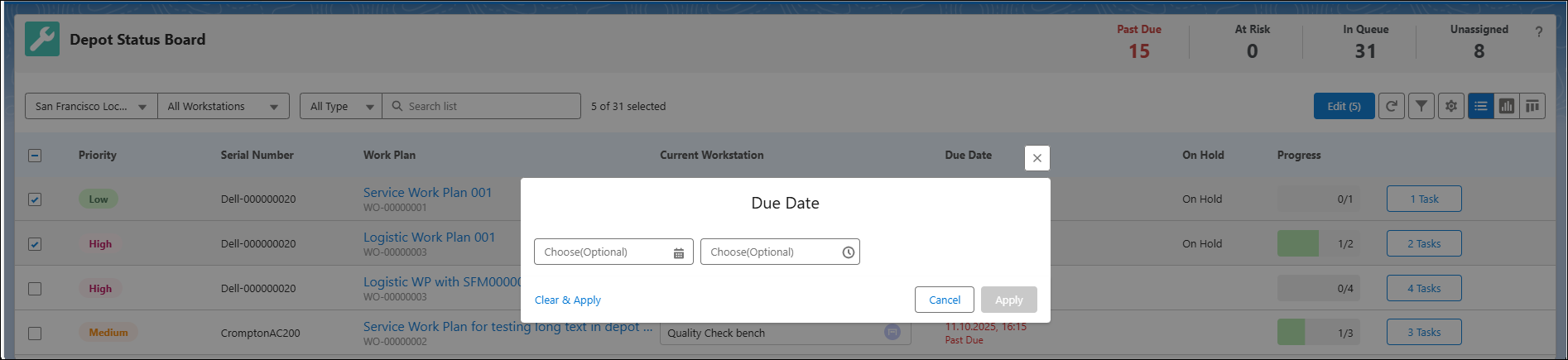Click the CromptonAC200 serial number

click(x=260, y=333)
